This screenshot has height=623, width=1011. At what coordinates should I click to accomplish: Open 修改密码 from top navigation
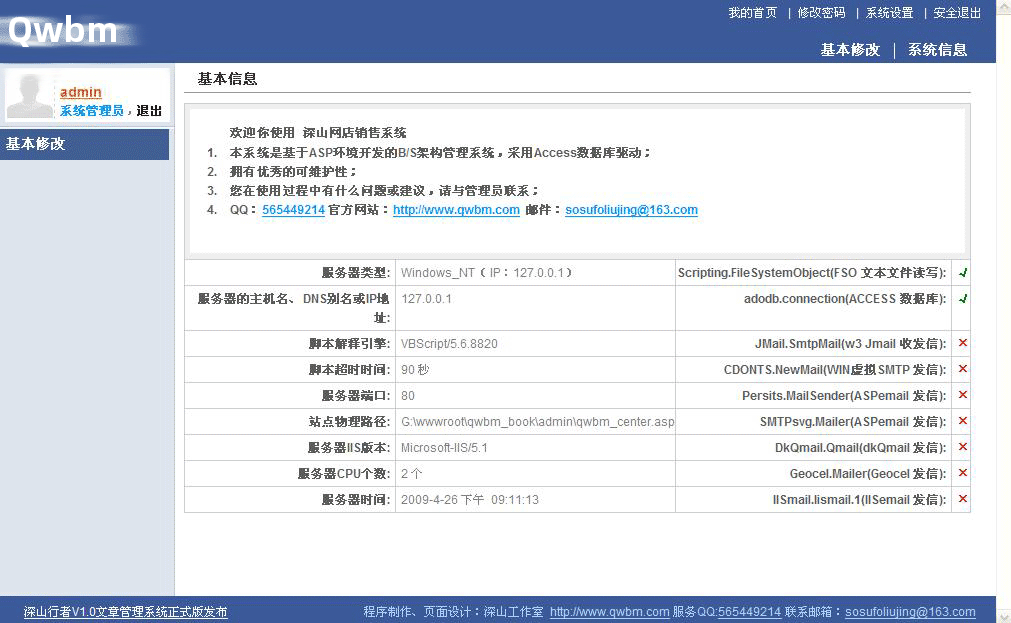[821, 13]
